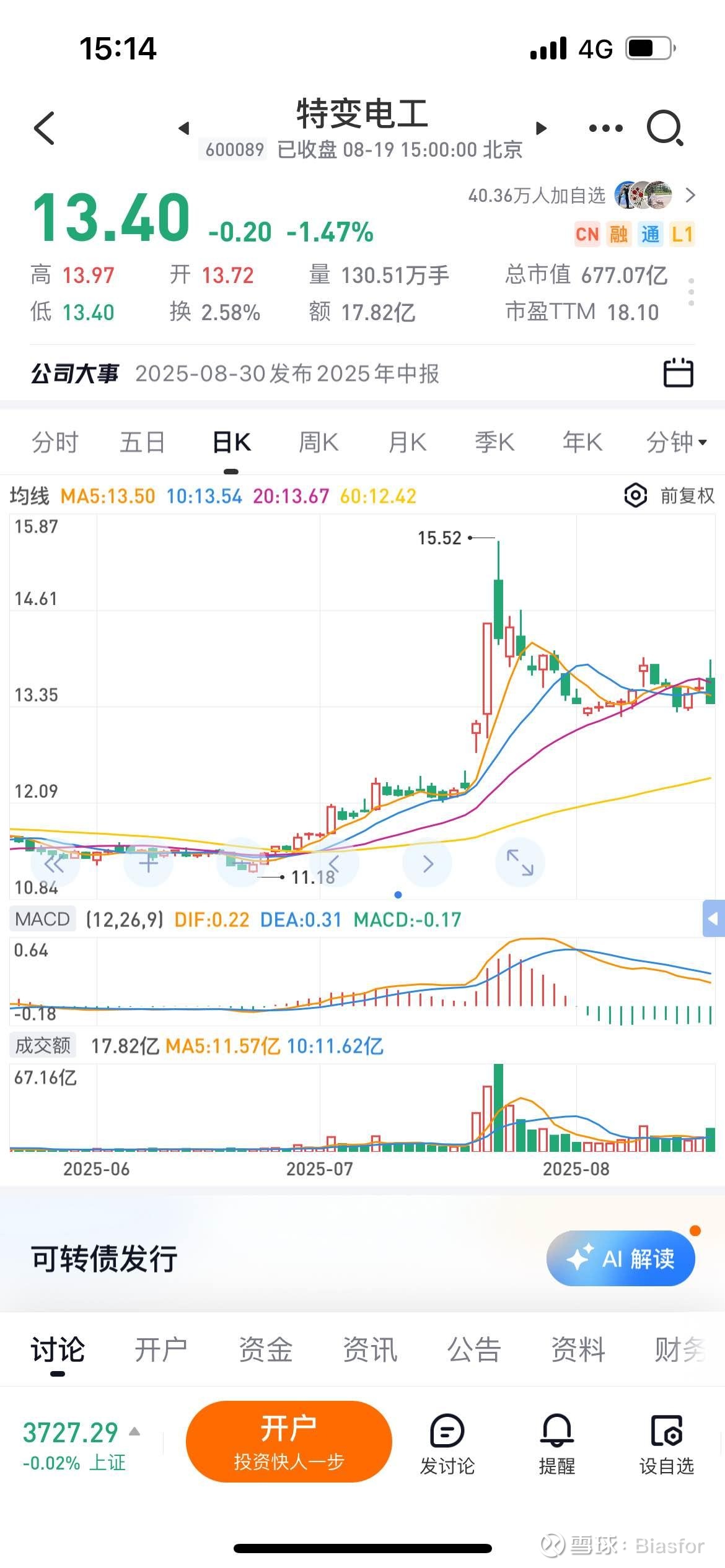Tap the 总市值 677.07亿 value

[586, 274]
